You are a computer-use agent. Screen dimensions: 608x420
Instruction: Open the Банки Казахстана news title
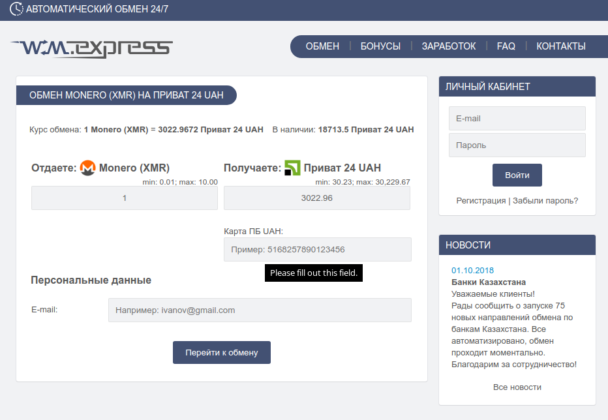tap(489, 282)
